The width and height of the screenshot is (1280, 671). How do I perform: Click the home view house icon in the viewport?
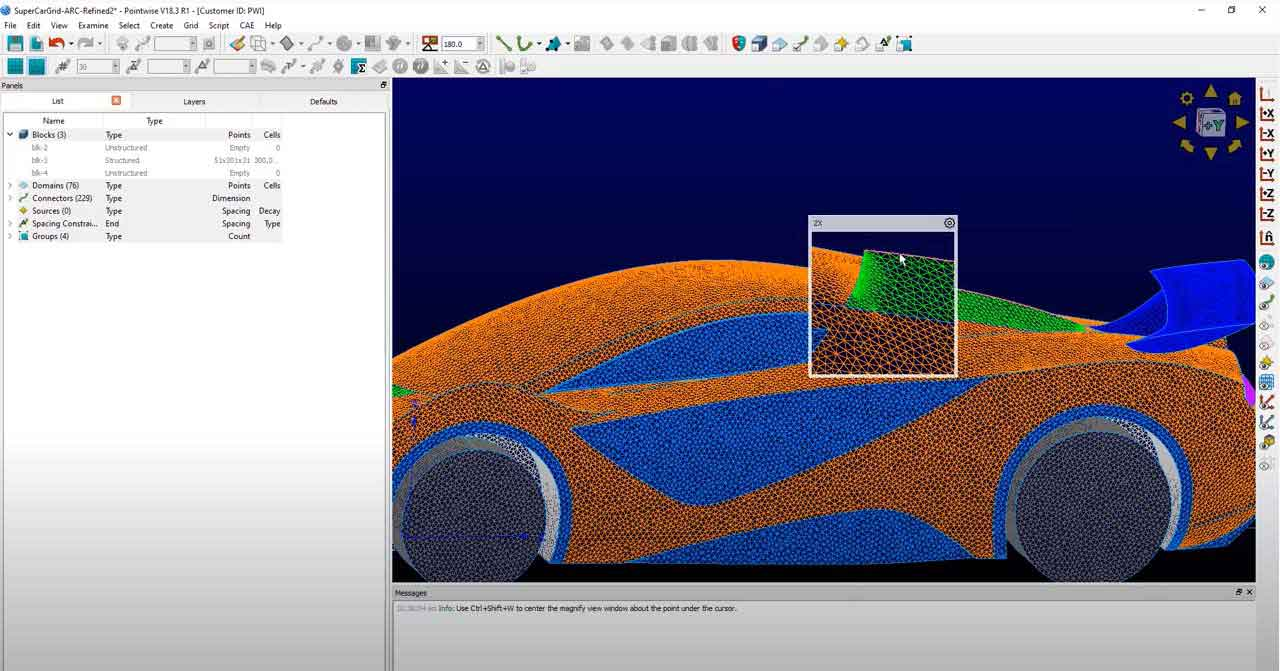pos(1236,99)
